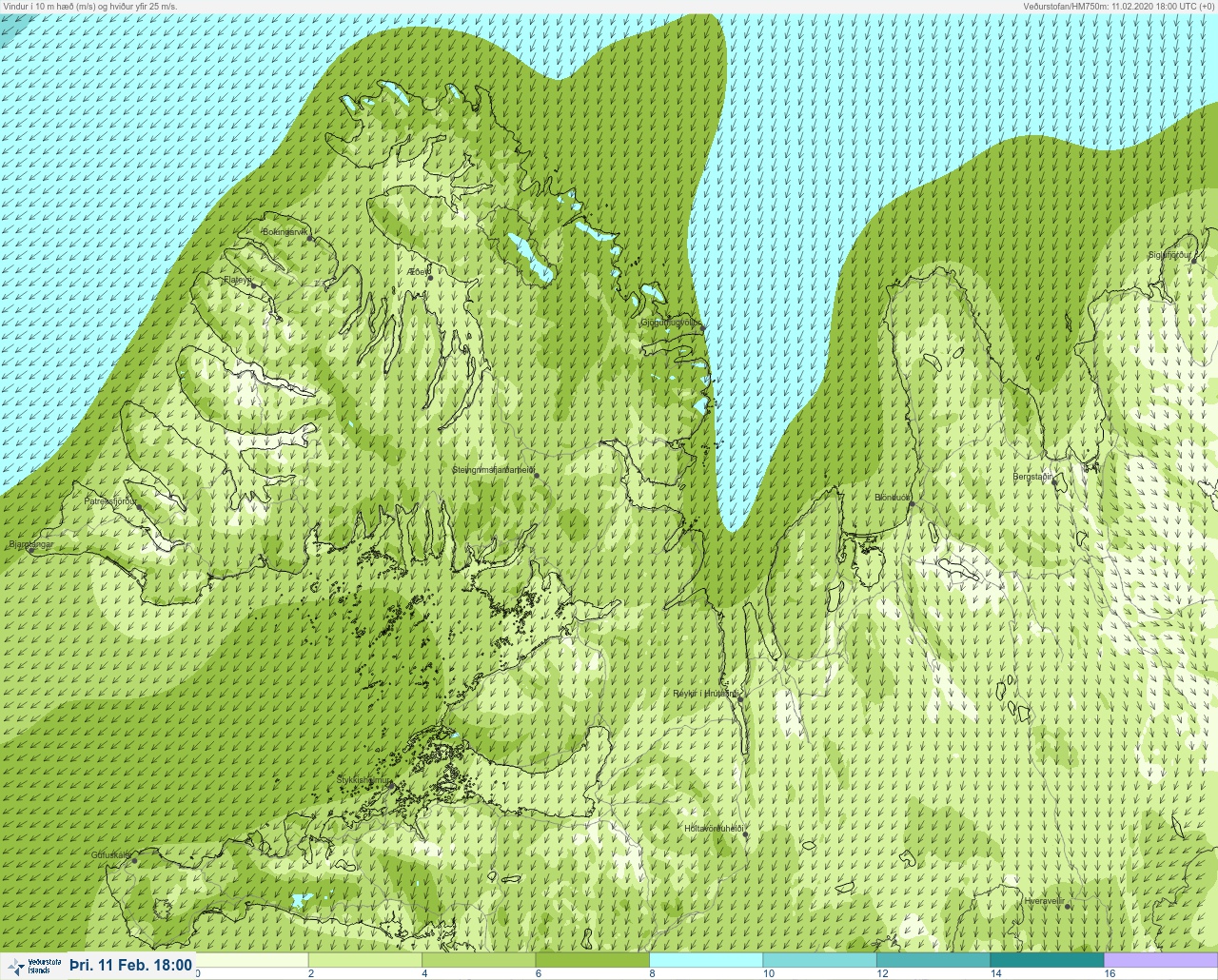Click the Veðurstofa Íslands logo
1218x980 pixels.
tap(34, 966)
